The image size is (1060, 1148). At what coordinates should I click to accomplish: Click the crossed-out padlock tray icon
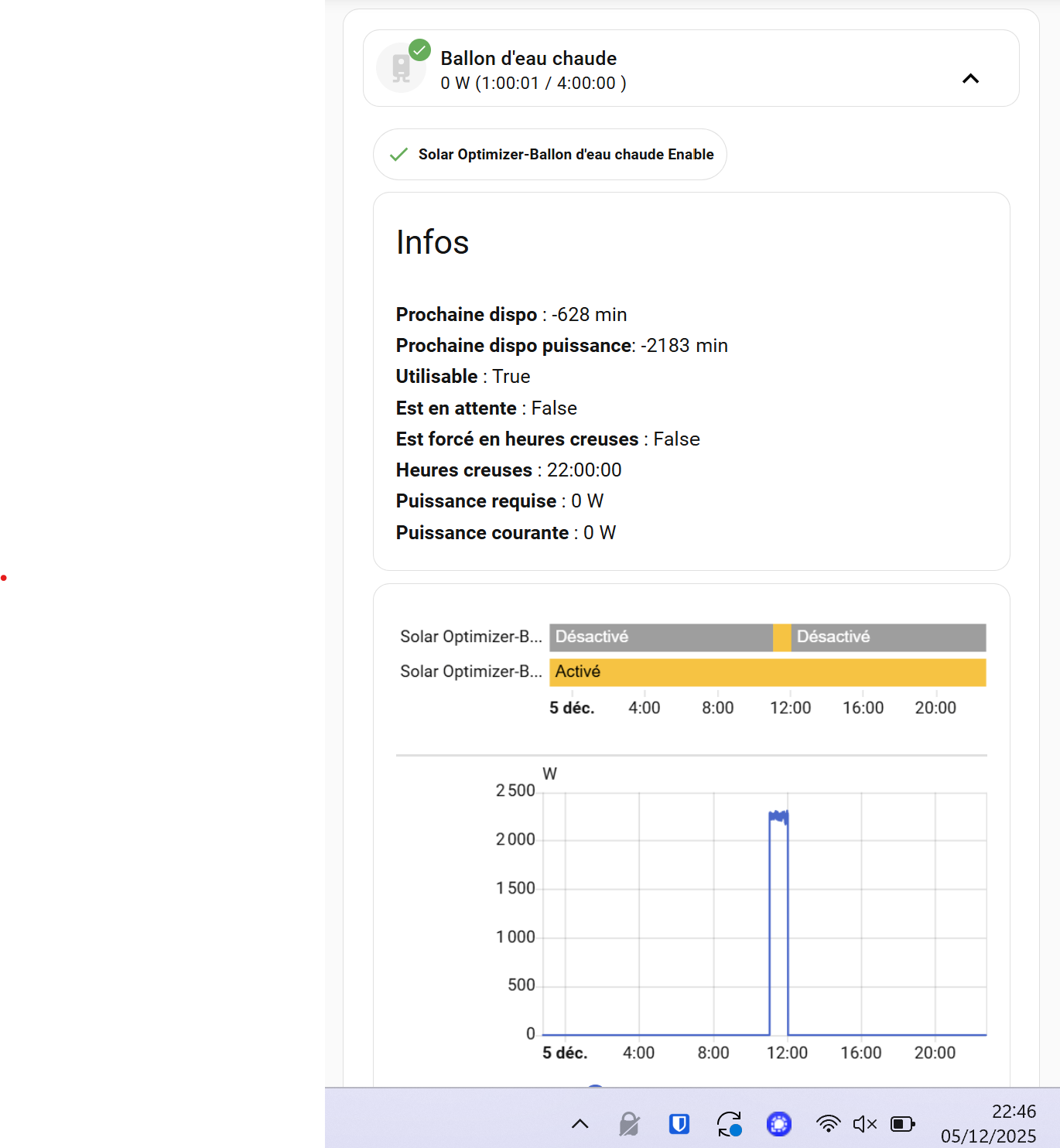[x=629, y=1123]
